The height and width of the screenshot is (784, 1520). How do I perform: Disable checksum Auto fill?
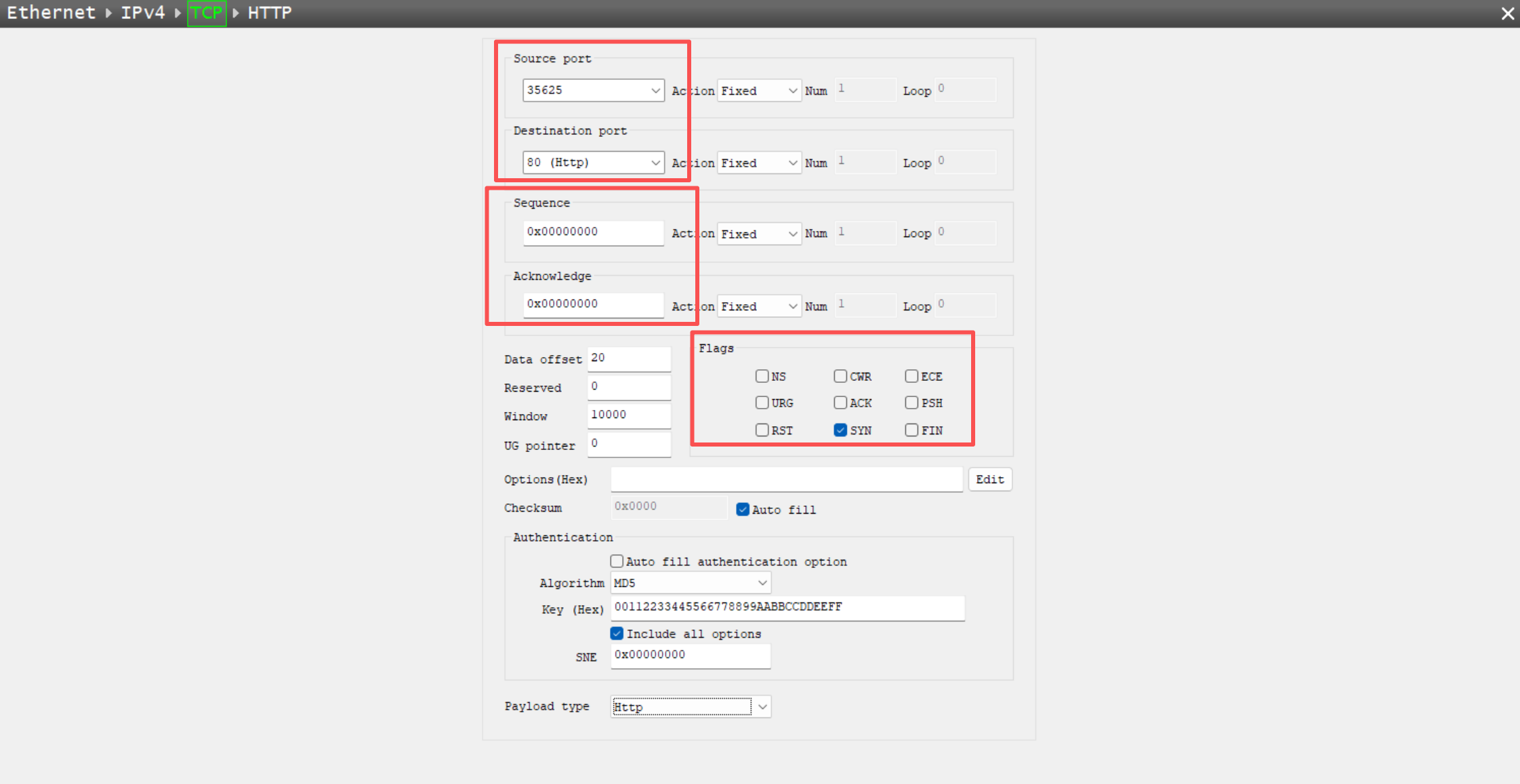click(x=743, y=510)
